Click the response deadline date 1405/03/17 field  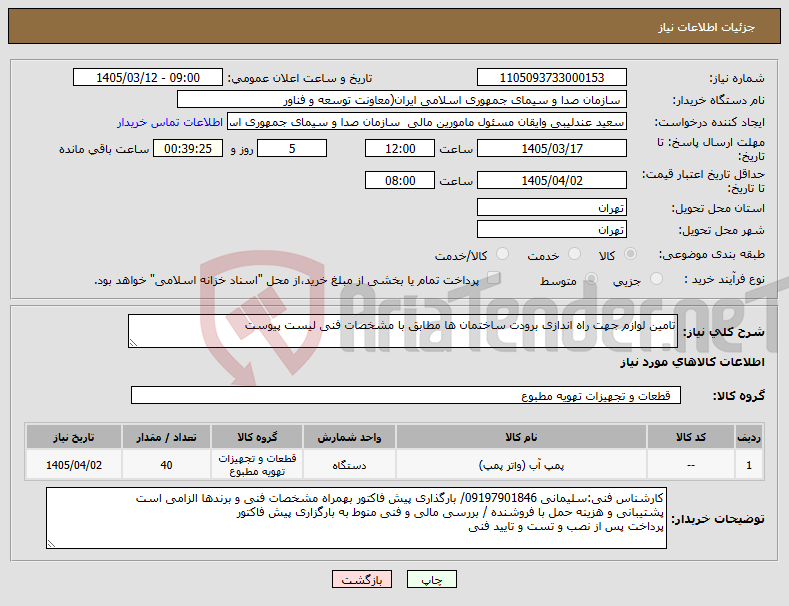pos(551,148)
